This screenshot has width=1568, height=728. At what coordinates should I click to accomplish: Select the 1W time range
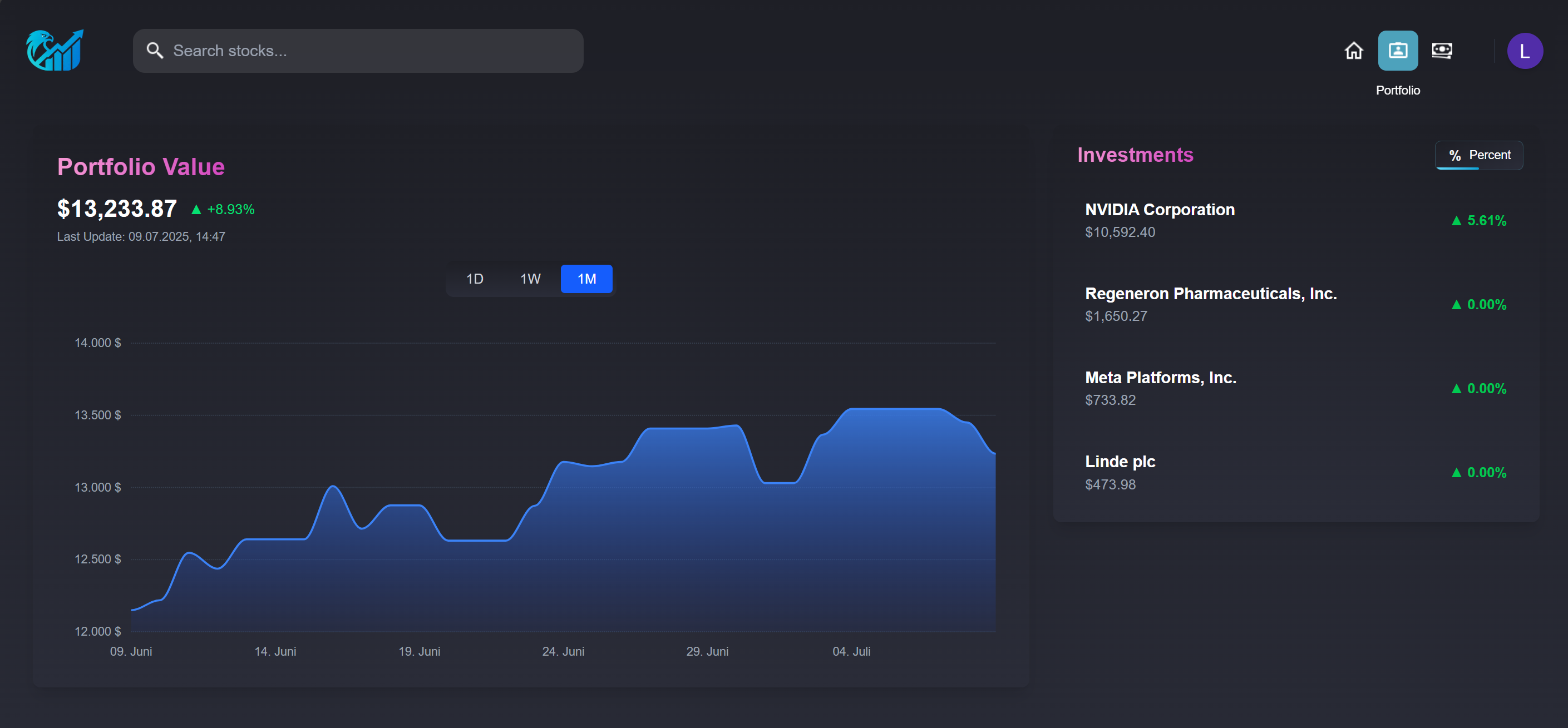tap(530, 279)
